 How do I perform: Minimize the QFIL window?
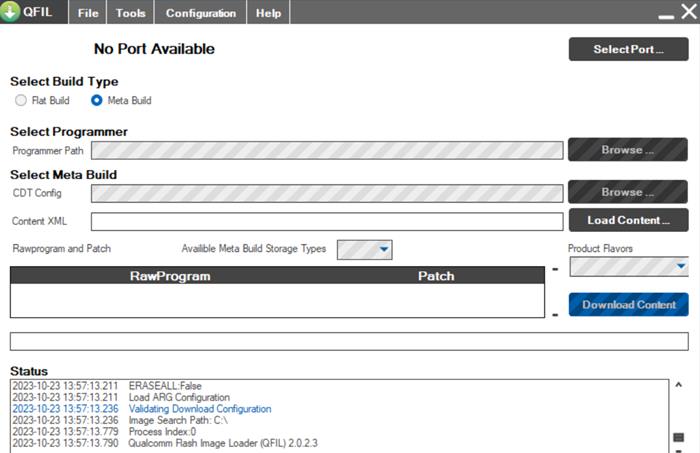pyautogui.click(x=666, y=13)
